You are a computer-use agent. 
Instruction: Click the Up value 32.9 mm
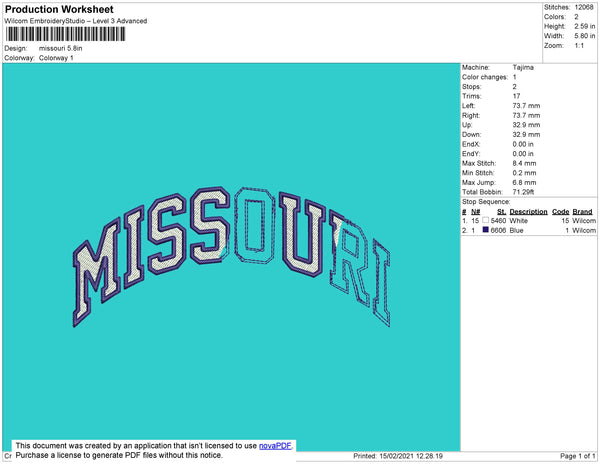[526, 125]
